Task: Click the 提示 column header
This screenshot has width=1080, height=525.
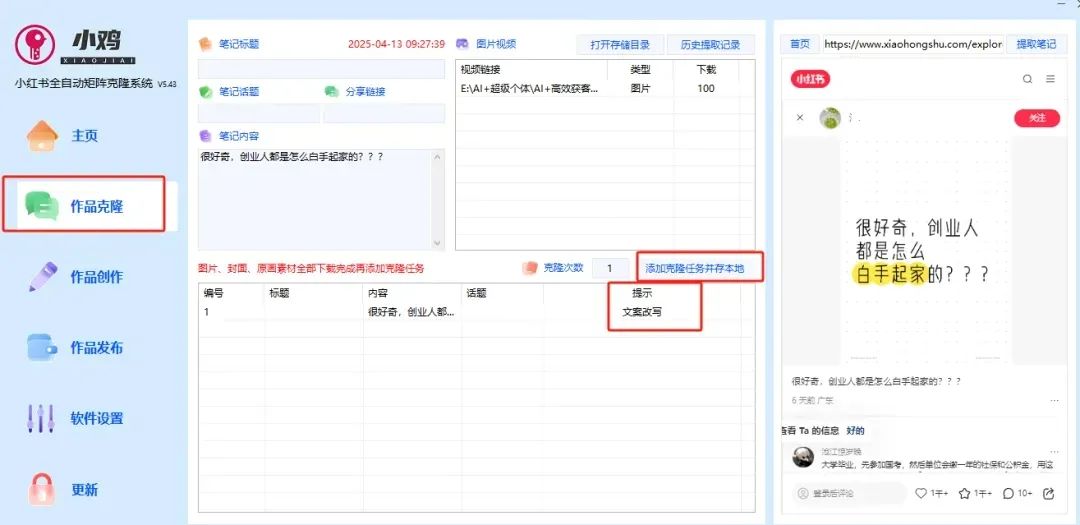Action: (642, 293)
